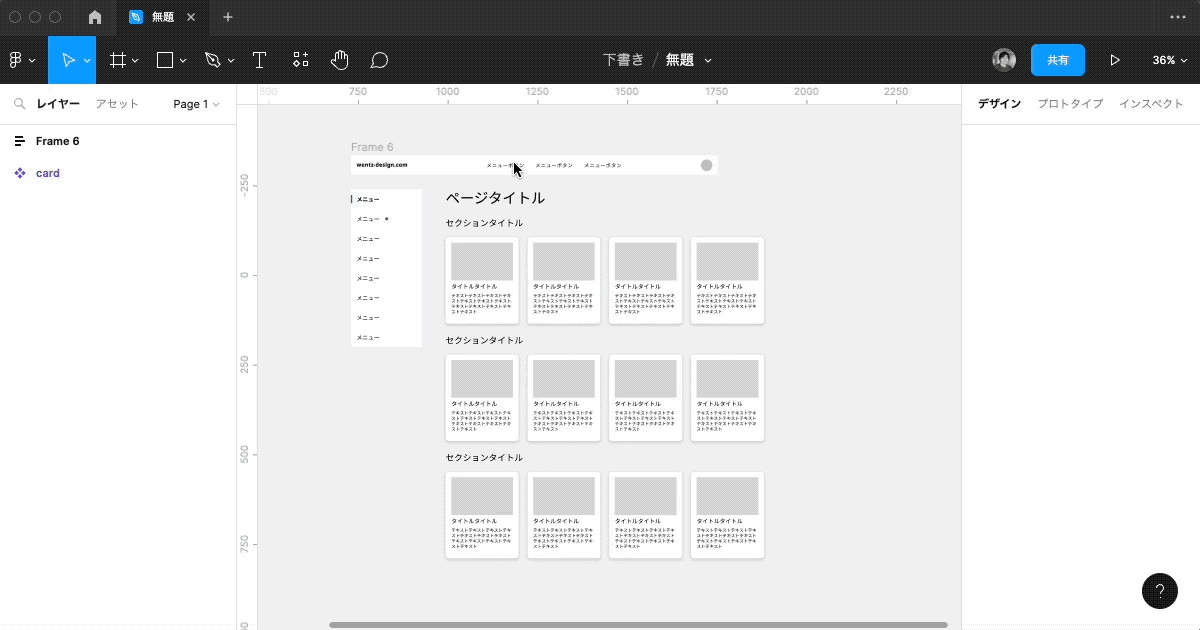
Task: Open the help menu via the question mark bubble
Action: [1159, 591]
